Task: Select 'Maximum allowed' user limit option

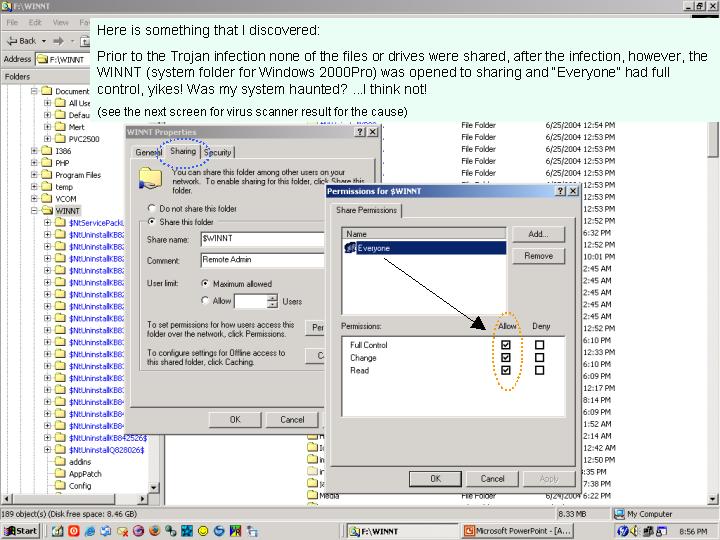Action: pyautogui.click(x=205, y=283)
